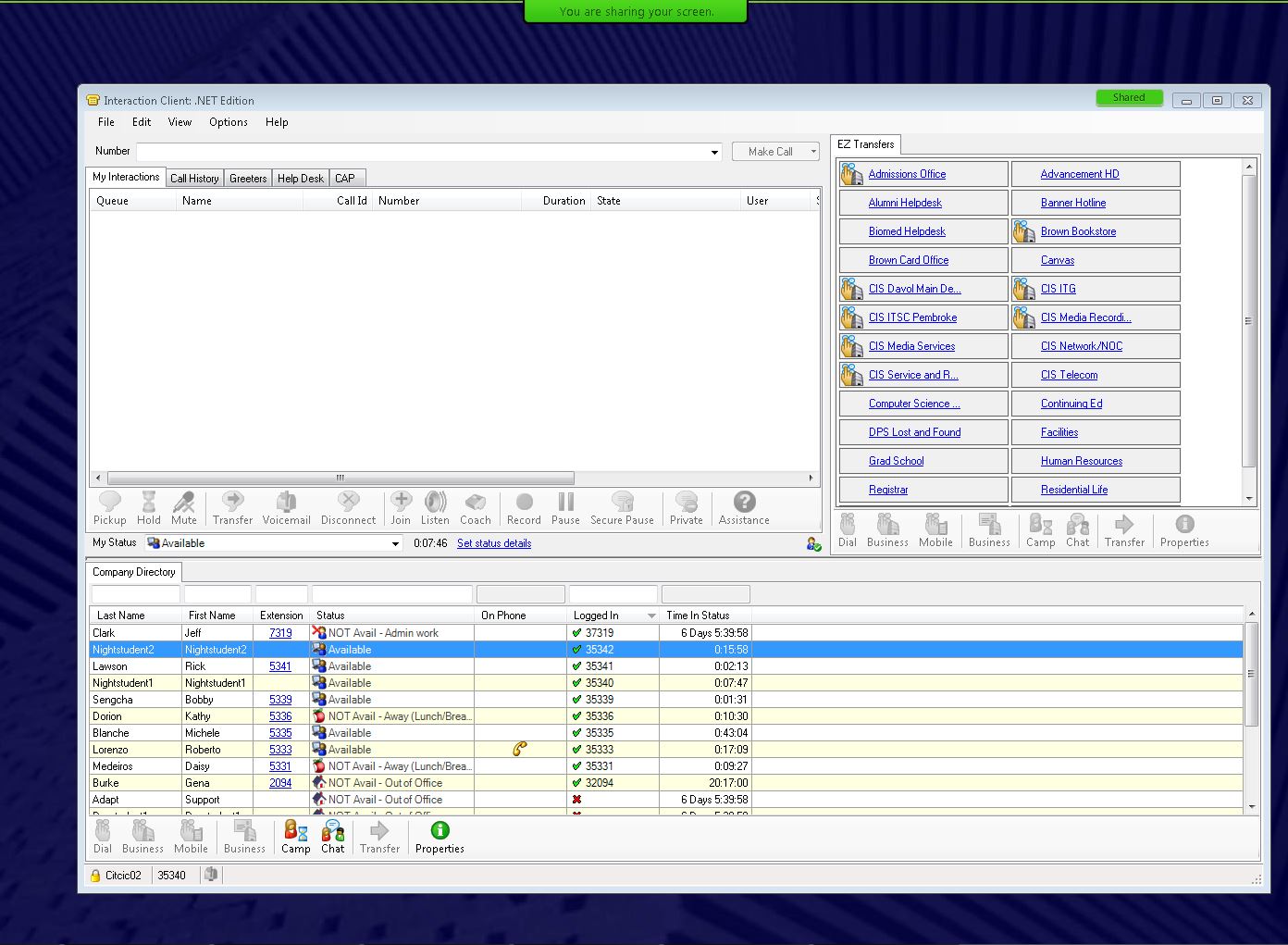The height and width of the screenshot is (945, 1288).
Task: Click the EZ Transfers vertical scrollbar
Action: pyautogui.click(x=1249, y=321)
